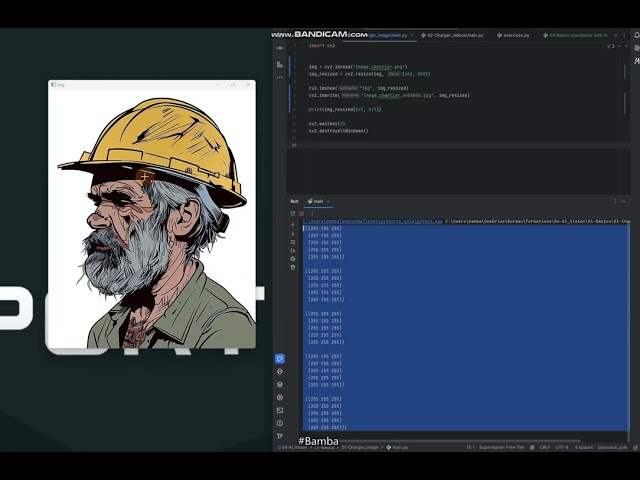
Task: Click main.py breadcrumb in navigation bar
Action: (397, 447)
